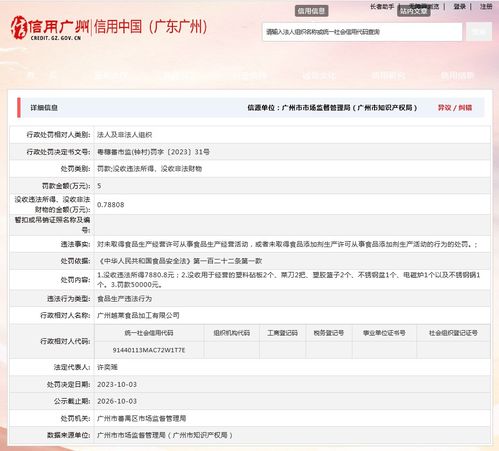Click the value 法人及非法人组织
This screenshot has width=499, height=451.
click(124, 135)
